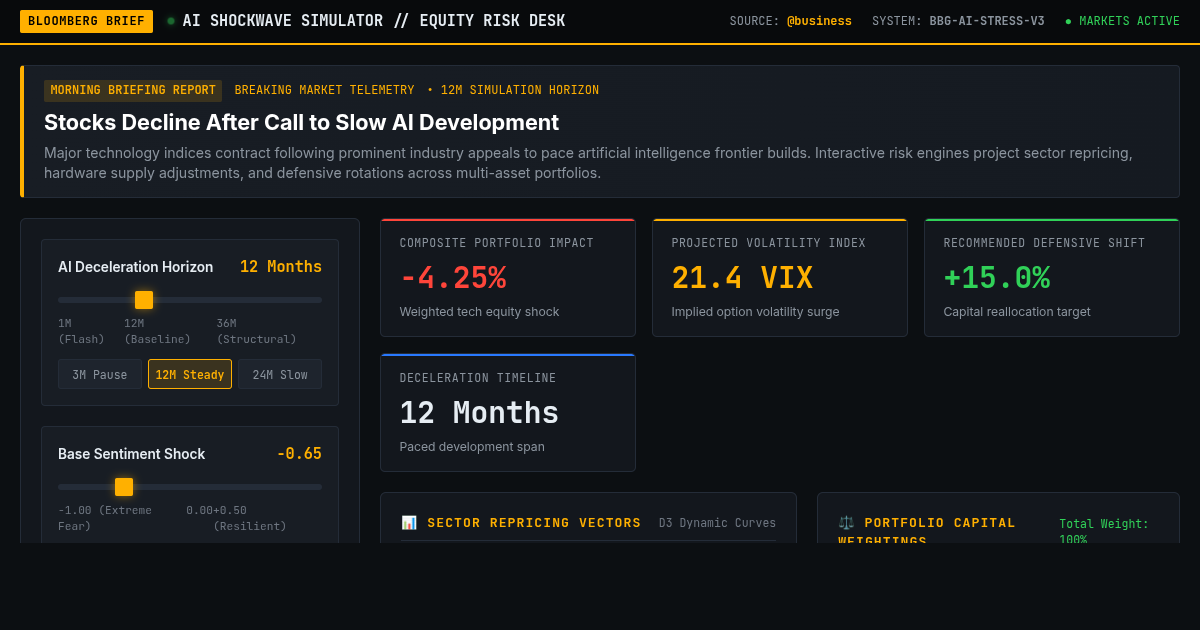Click the 21.4 VIX volatility value
1200x630 pixels.
(x=742, y=278)
